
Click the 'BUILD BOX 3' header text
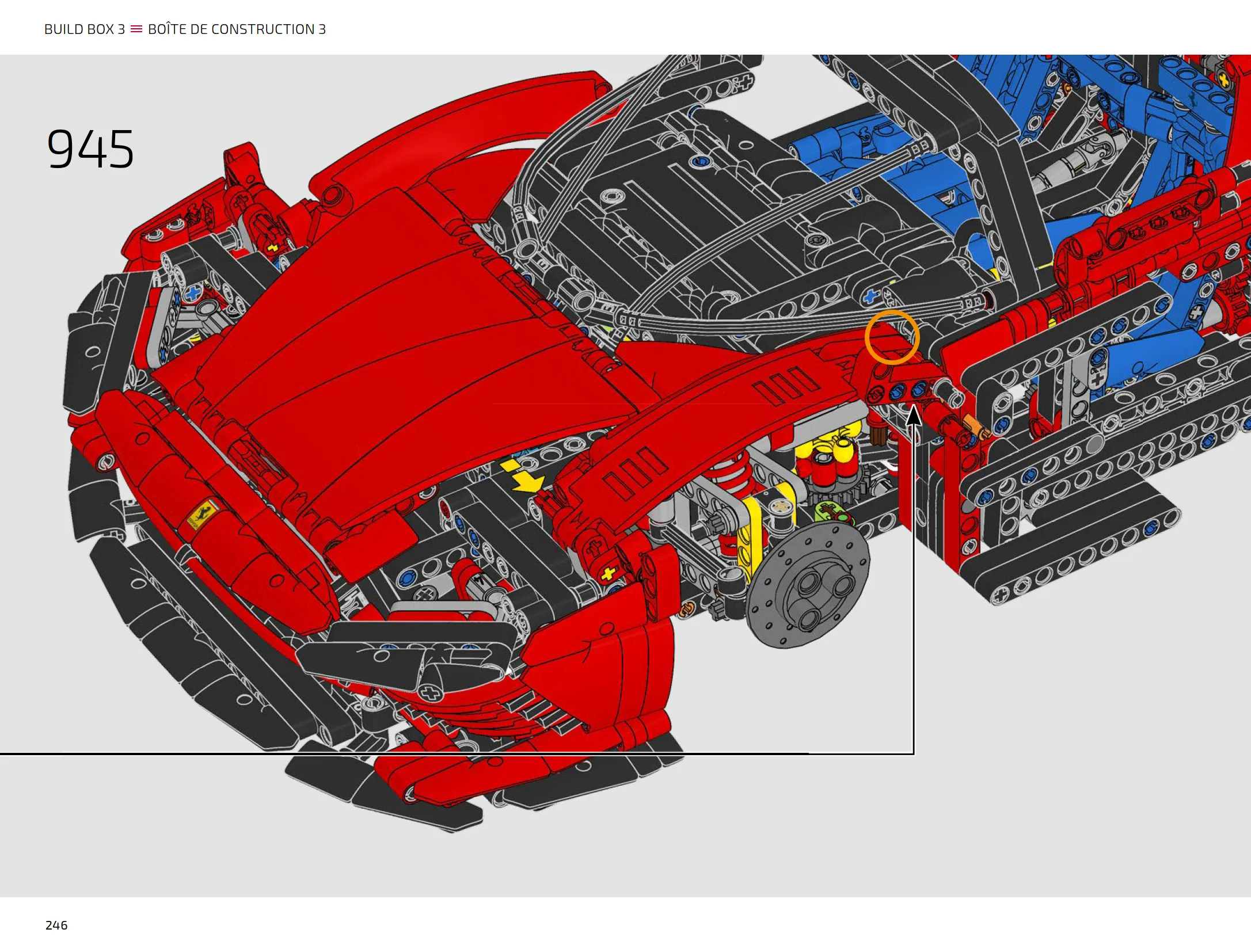[85, 29]
